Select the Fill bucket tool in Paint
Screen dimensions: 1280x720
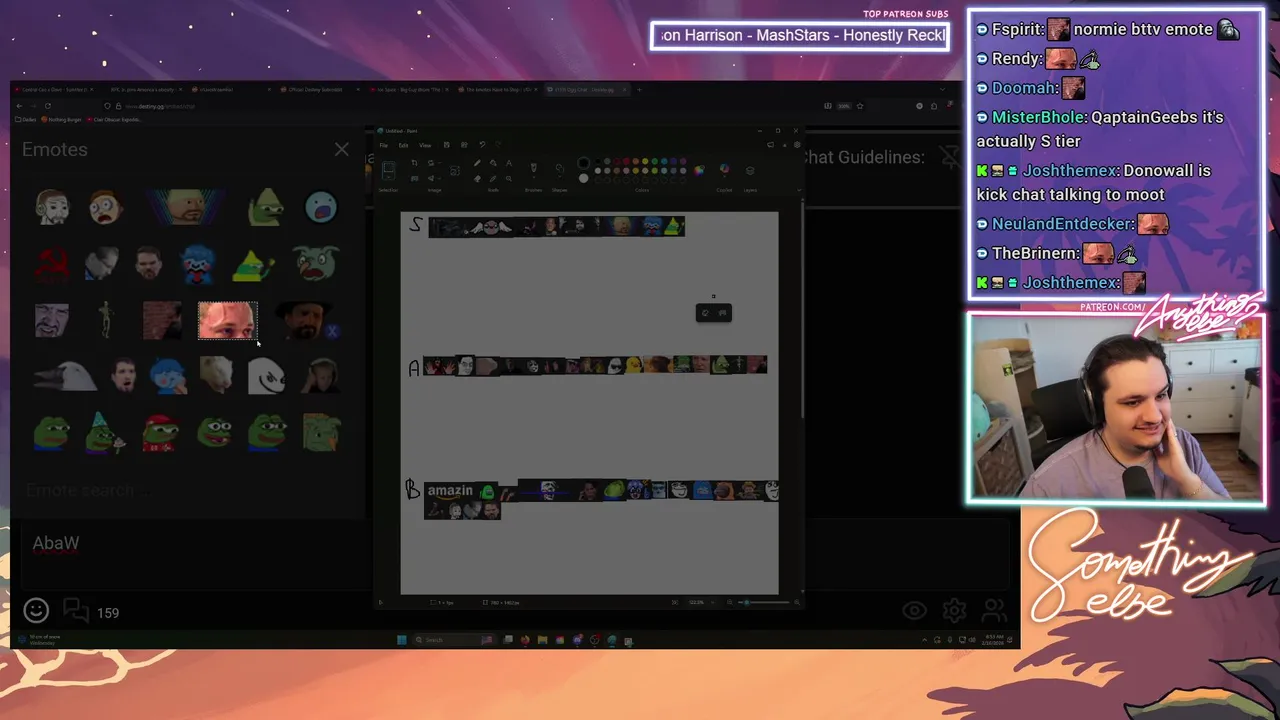pos(493,163)
